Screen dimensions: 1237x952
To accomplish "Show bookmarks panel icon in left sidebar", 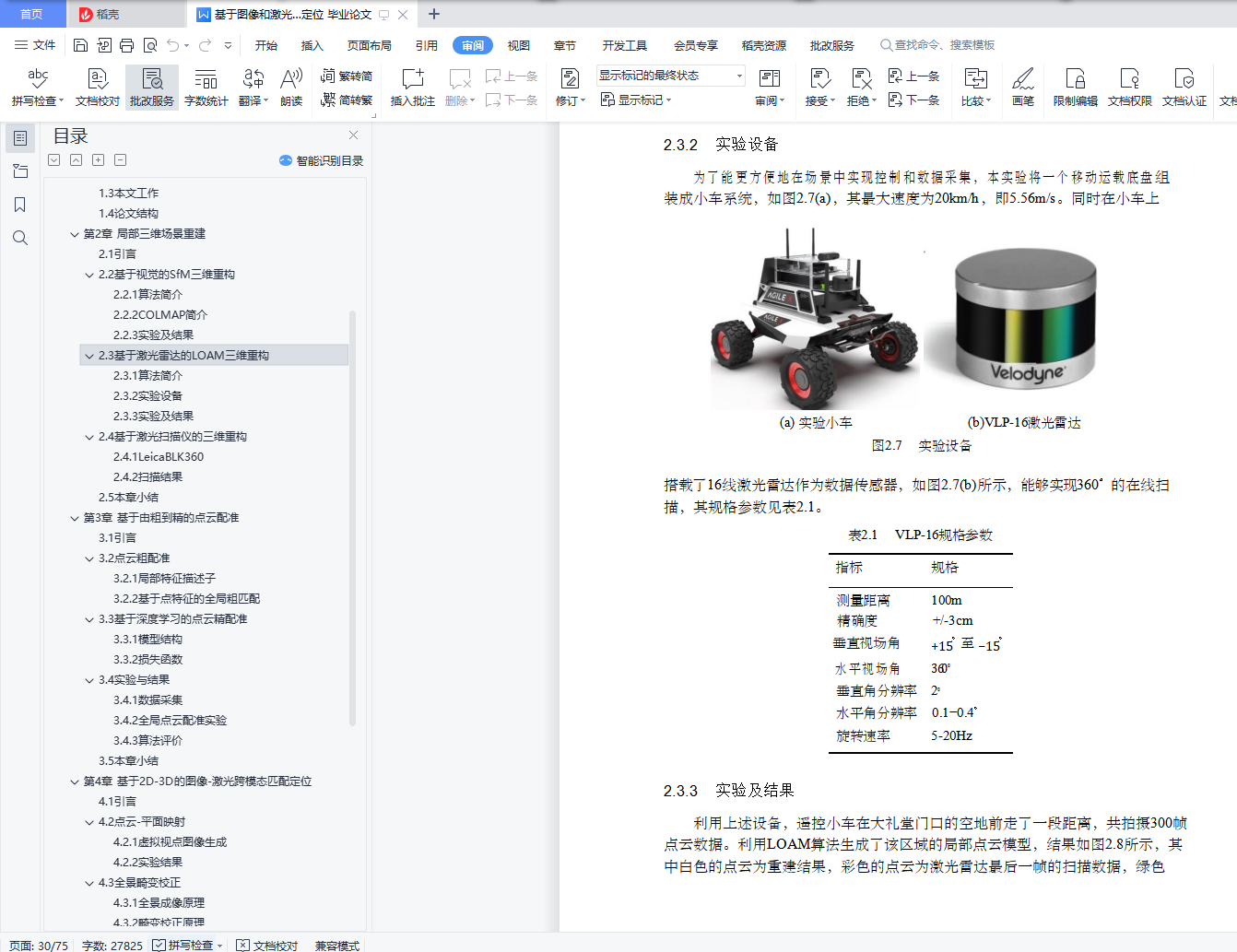I will [x=20, y=205].
